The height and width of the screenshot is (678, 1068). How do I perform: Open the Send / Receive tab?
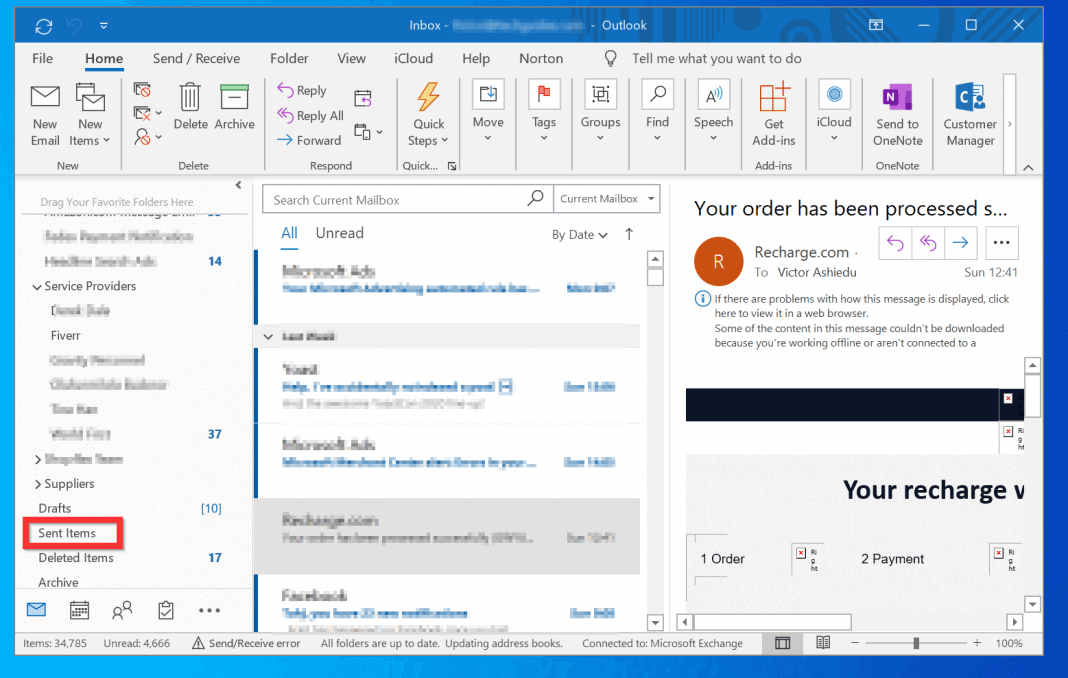[196, 59]
